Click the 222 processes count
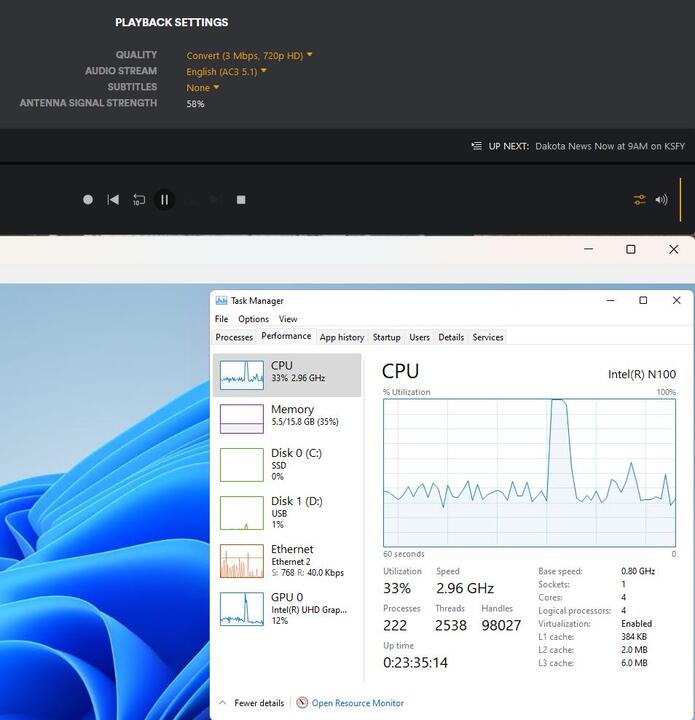 tap(395, 625)
